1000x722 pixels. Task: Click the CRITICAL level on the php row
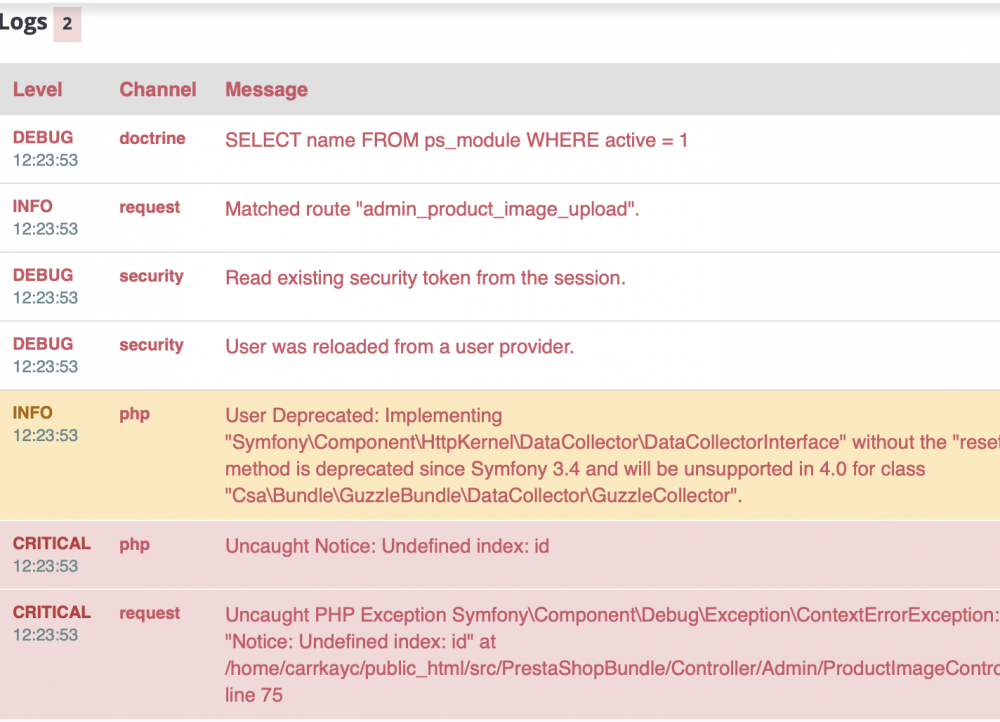pos(52,544)
